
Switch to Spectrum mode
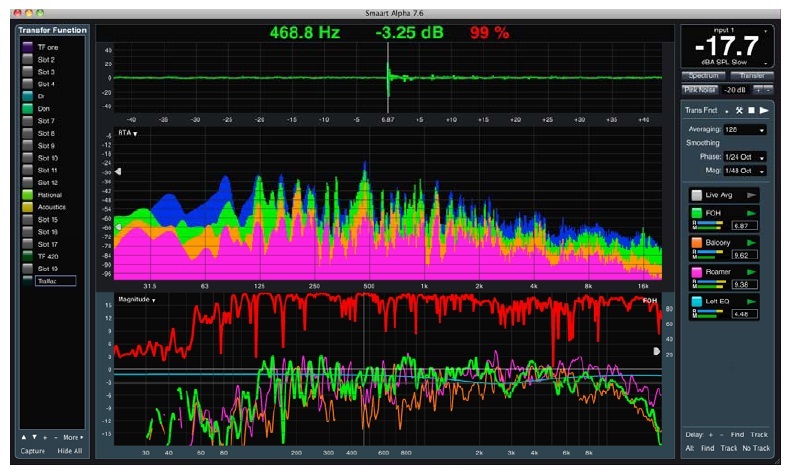click(x=703, y=75)
